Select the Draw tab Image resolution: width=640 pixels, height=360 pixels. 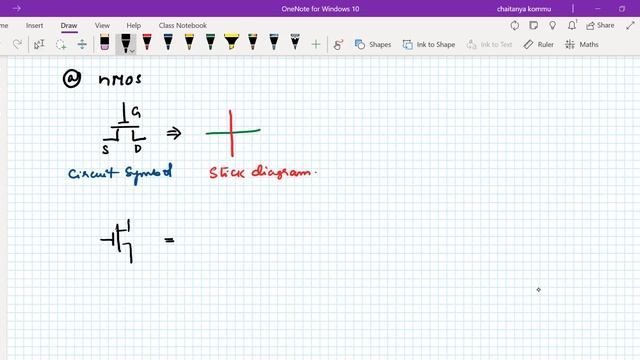(x=69, y=25)
